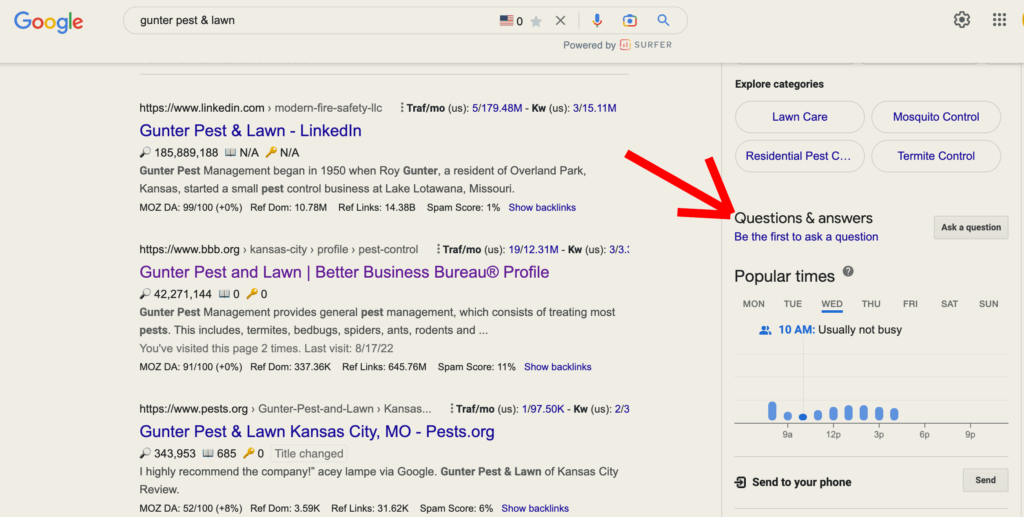Open three-dot menu beside pests.org result
1024x517 pixels.
point(451,409)
